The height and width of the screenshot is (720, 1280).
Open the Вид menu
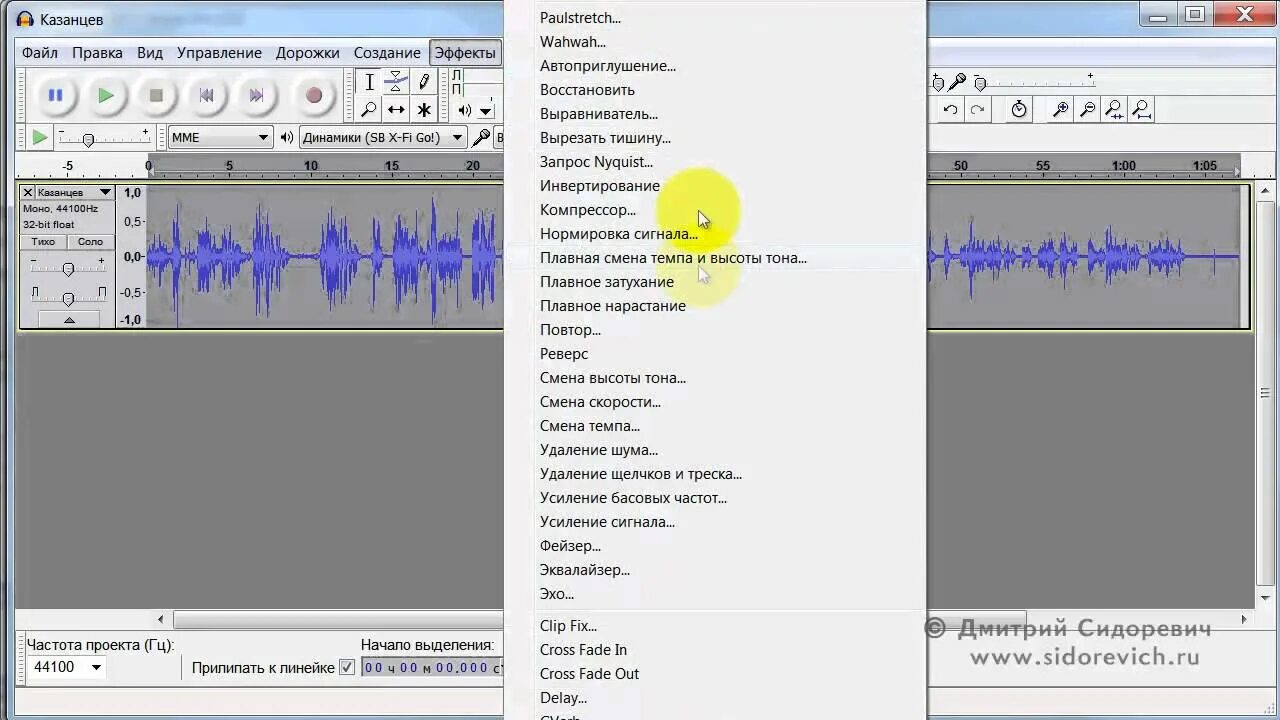pos(150,53)
